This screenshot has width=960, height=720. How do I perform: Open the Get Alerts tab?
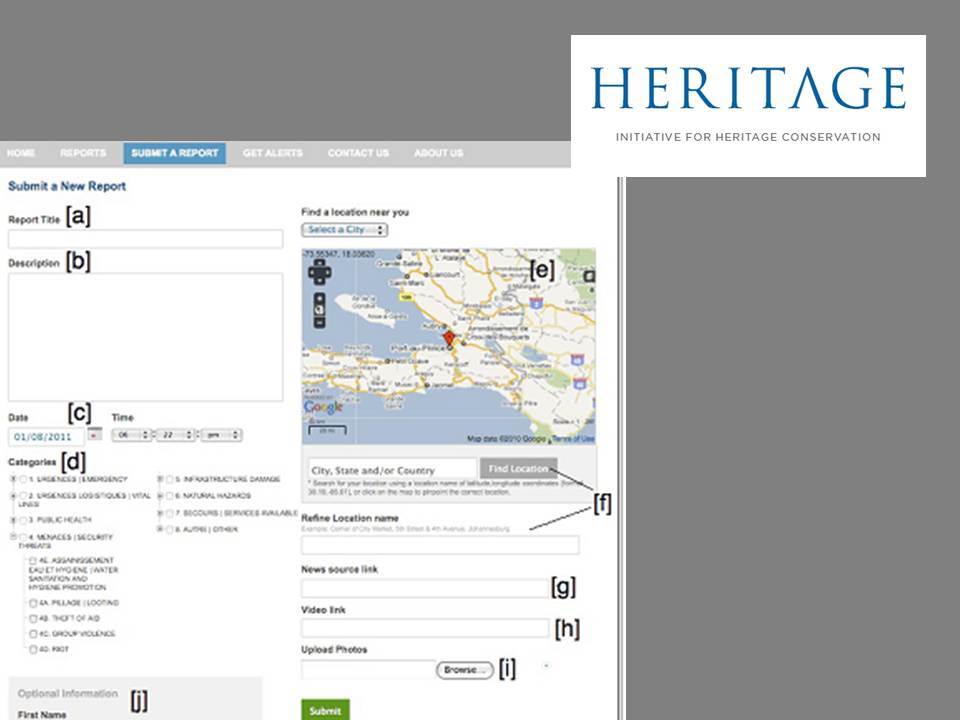[x=272, y=153]
